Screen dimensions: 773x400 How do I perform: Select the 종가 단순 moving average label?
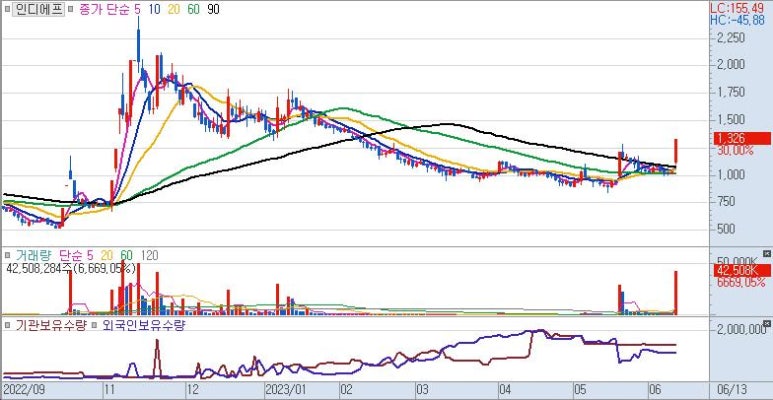[x=105, y=9]
